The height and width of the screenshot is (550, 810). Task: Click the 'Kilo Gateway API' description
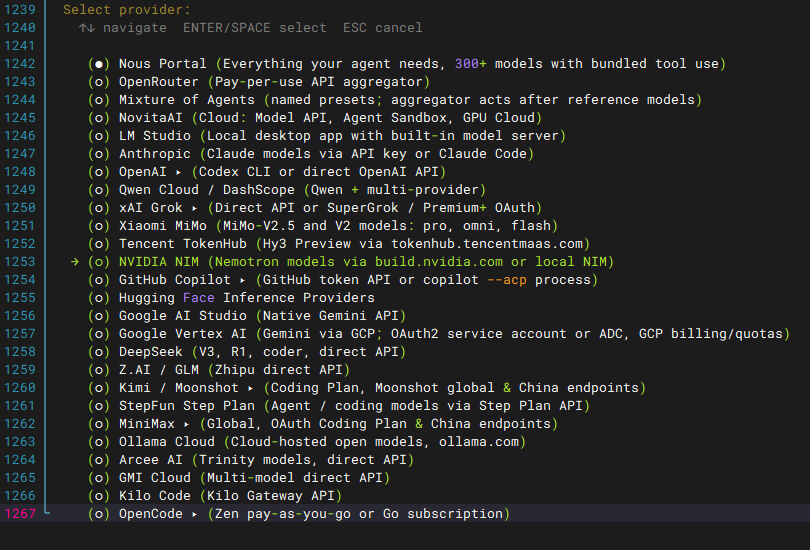click(x=271, y=496)
